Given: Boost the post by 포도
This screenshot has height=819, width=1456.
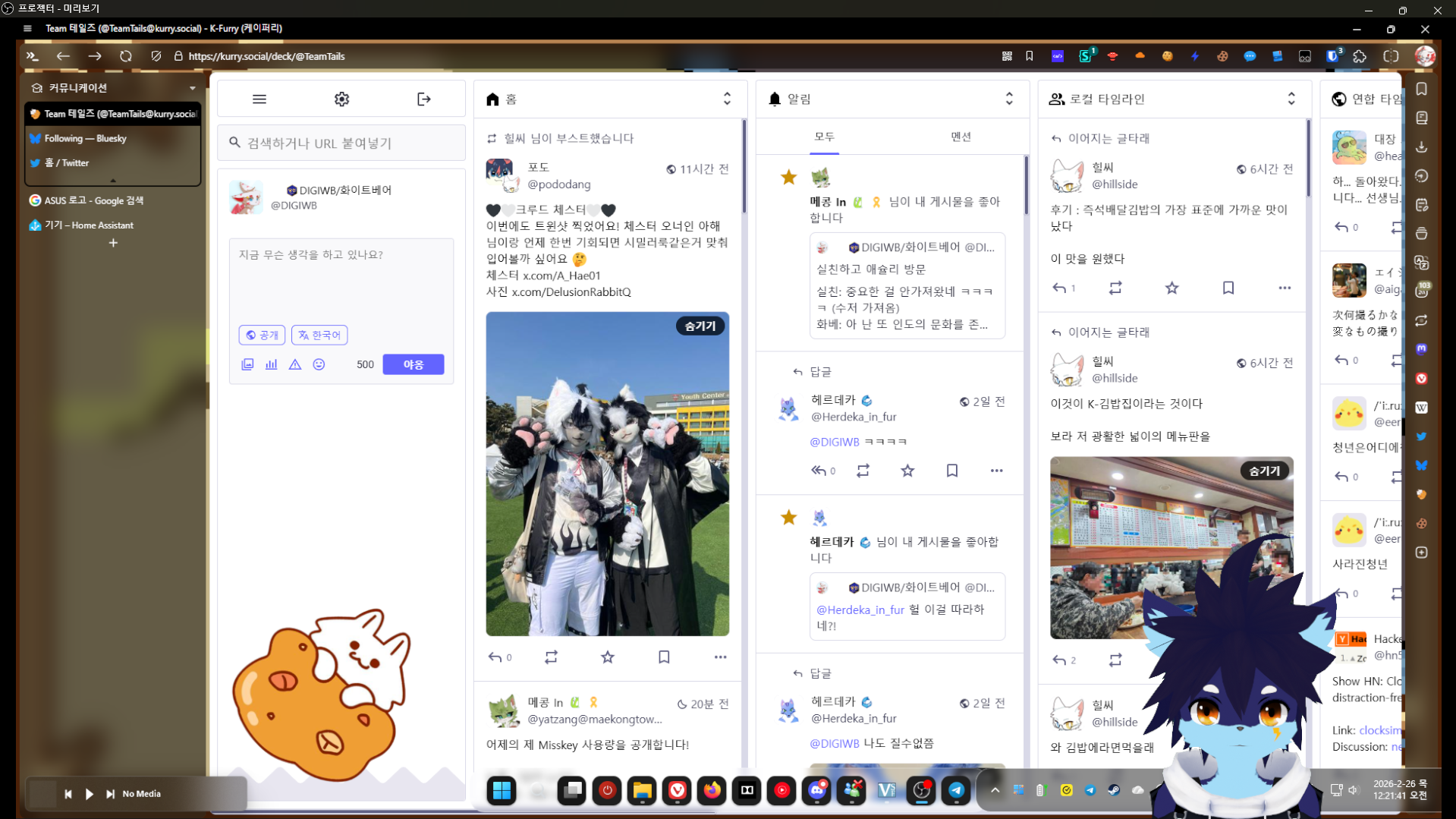Looking at the screenshot, I should tap(551, 657).
